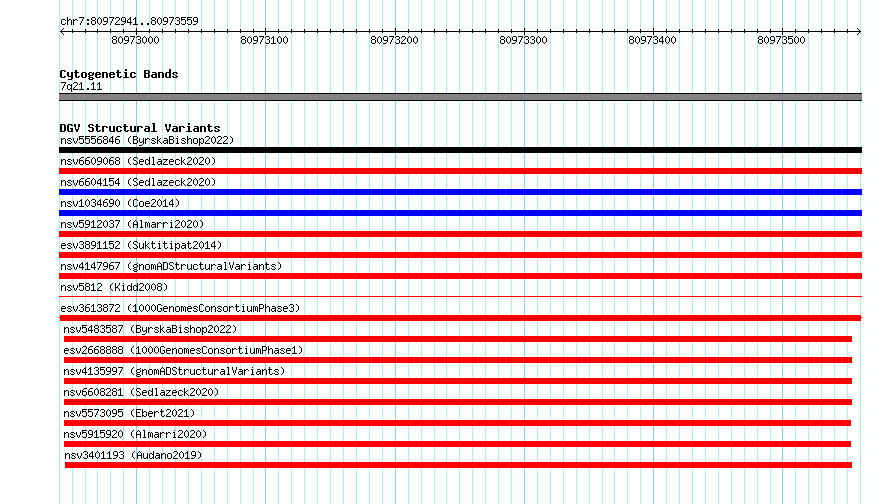Select the red nsv4147967 variant bar
890x504 pixels.
pos(460,276)
